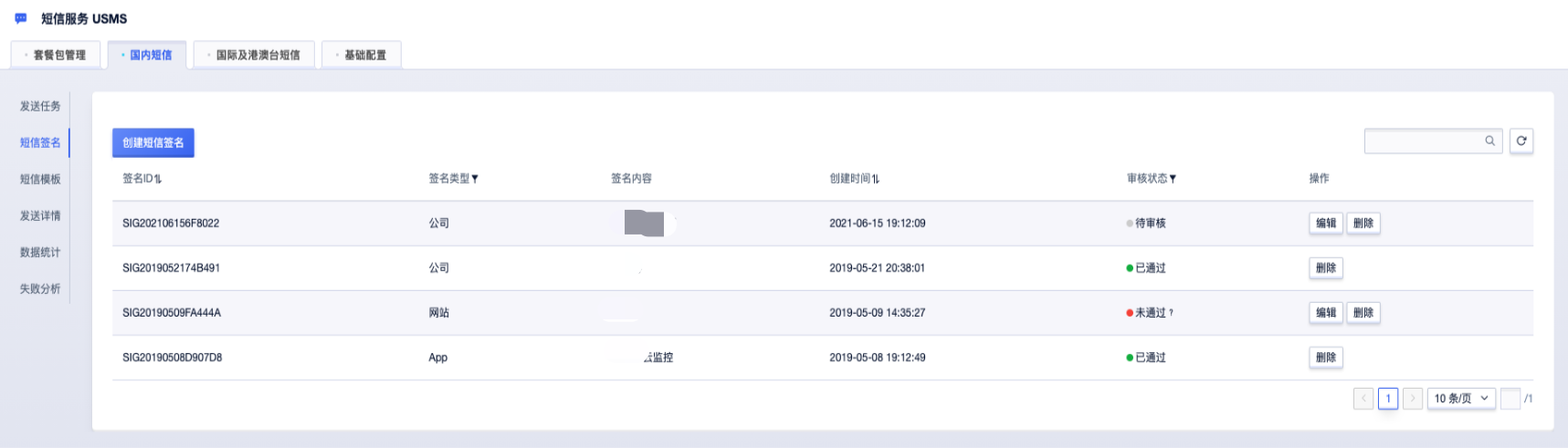The image size is (1568, 448).
Task: Expand the 10 条/页 page size dropdown
Action: (1461, 399)
